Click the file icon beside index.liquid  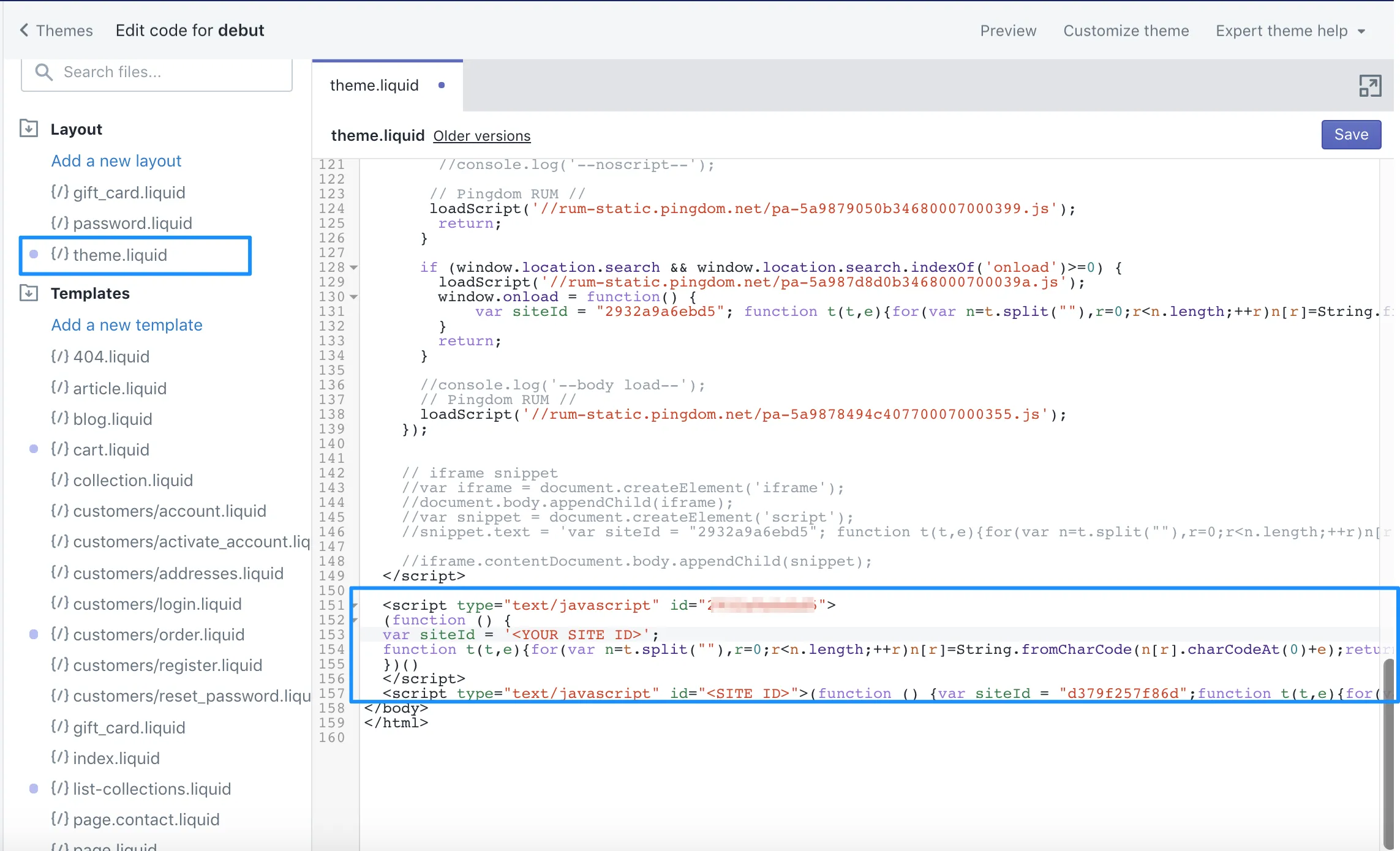tap(59, 757)
